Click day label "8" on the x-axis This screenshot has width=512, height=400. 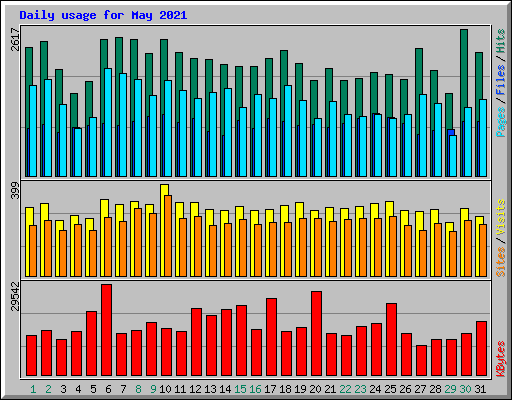[138, 389]
